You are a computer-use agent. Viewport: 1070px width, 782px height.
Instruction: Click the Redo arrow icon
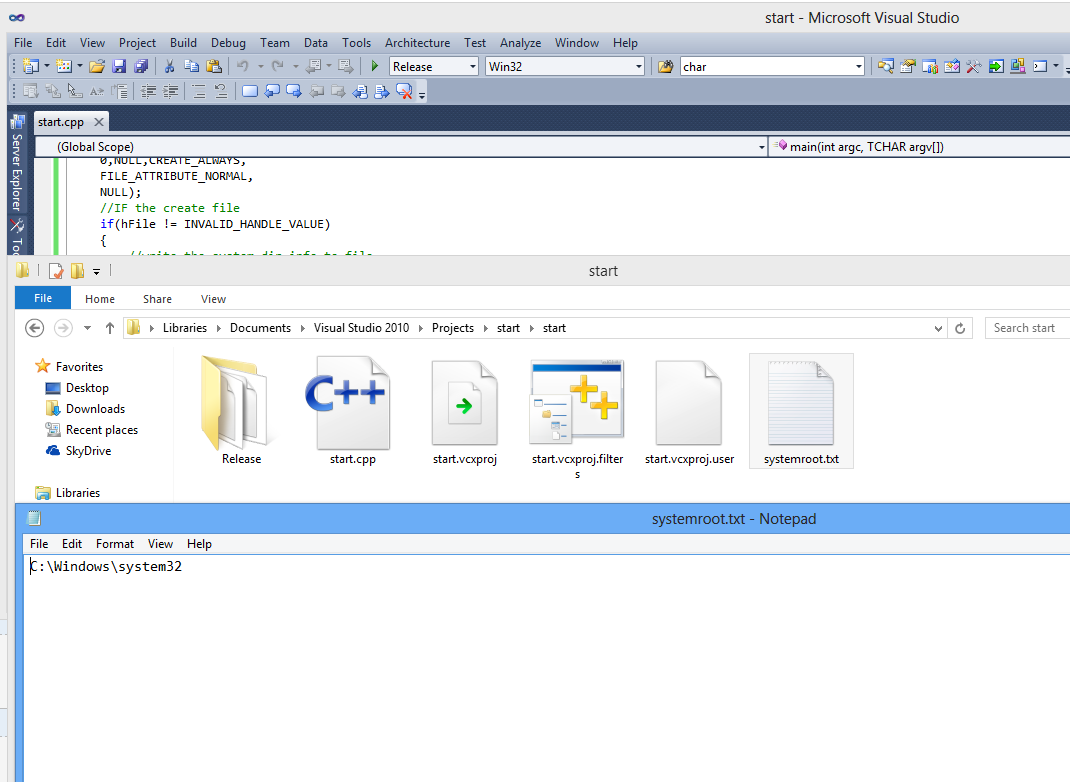(277, 66)
